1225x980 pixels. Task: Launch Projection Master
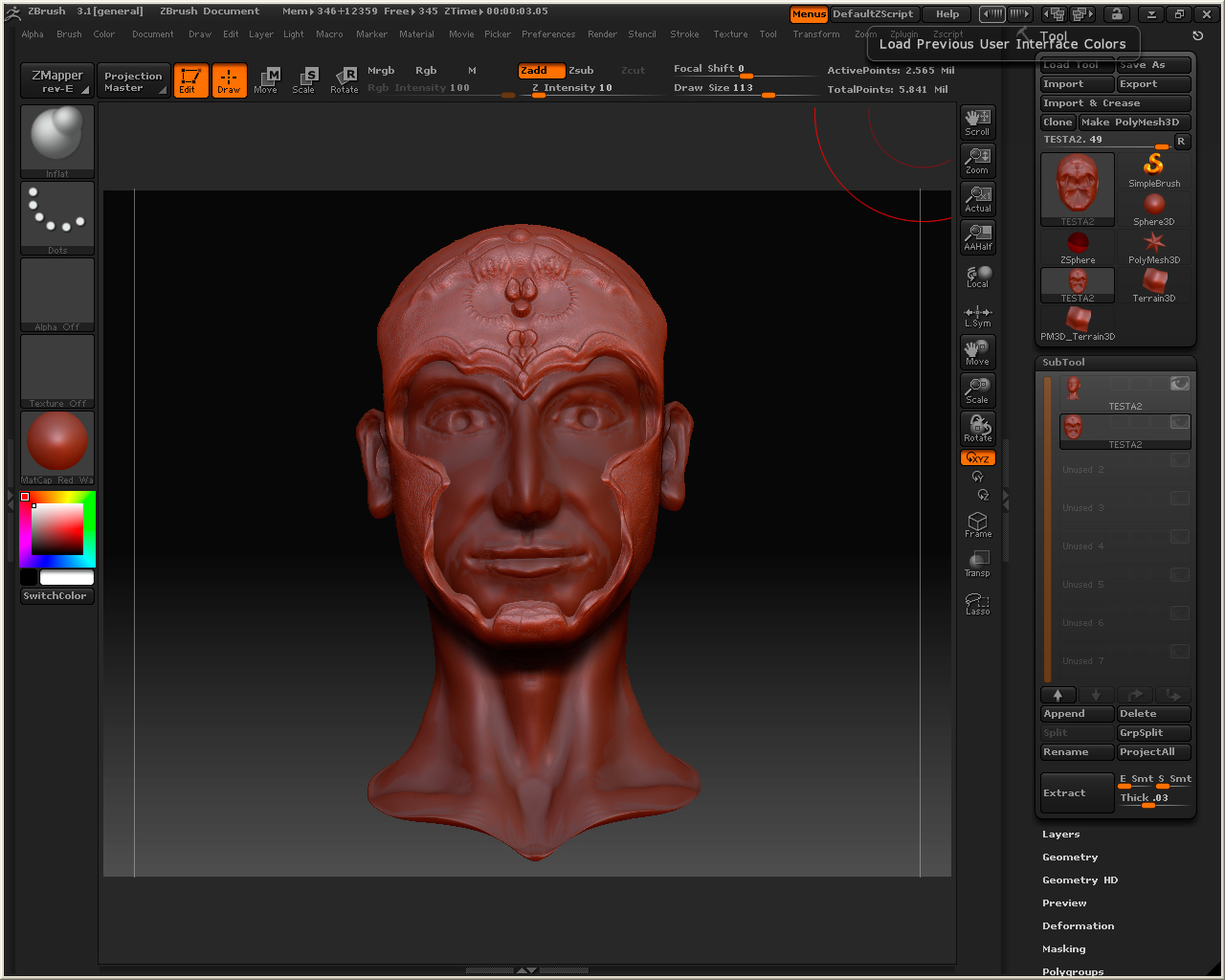pos(133,81)
